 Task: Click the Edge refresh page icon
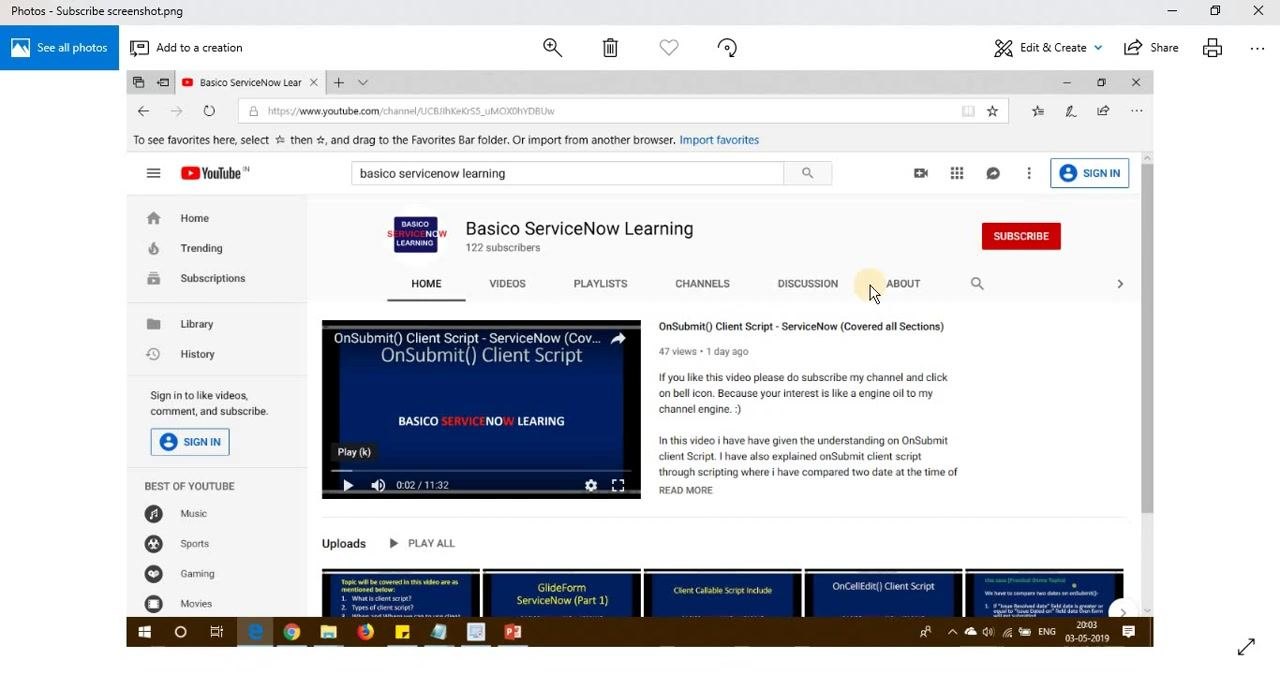coord(209,111)
